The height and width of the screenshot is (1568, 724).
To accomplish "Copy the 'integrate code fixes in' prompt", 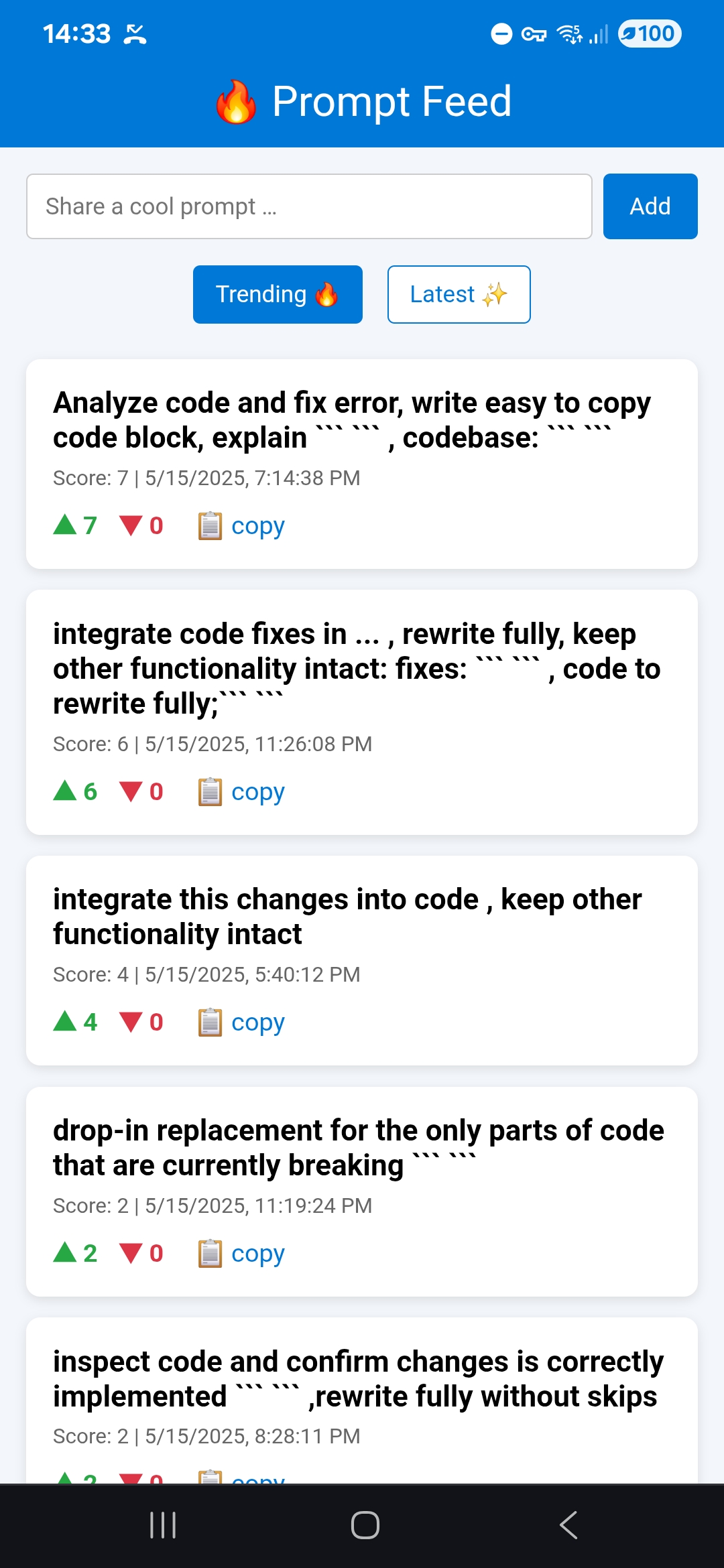I will [241, 791].
